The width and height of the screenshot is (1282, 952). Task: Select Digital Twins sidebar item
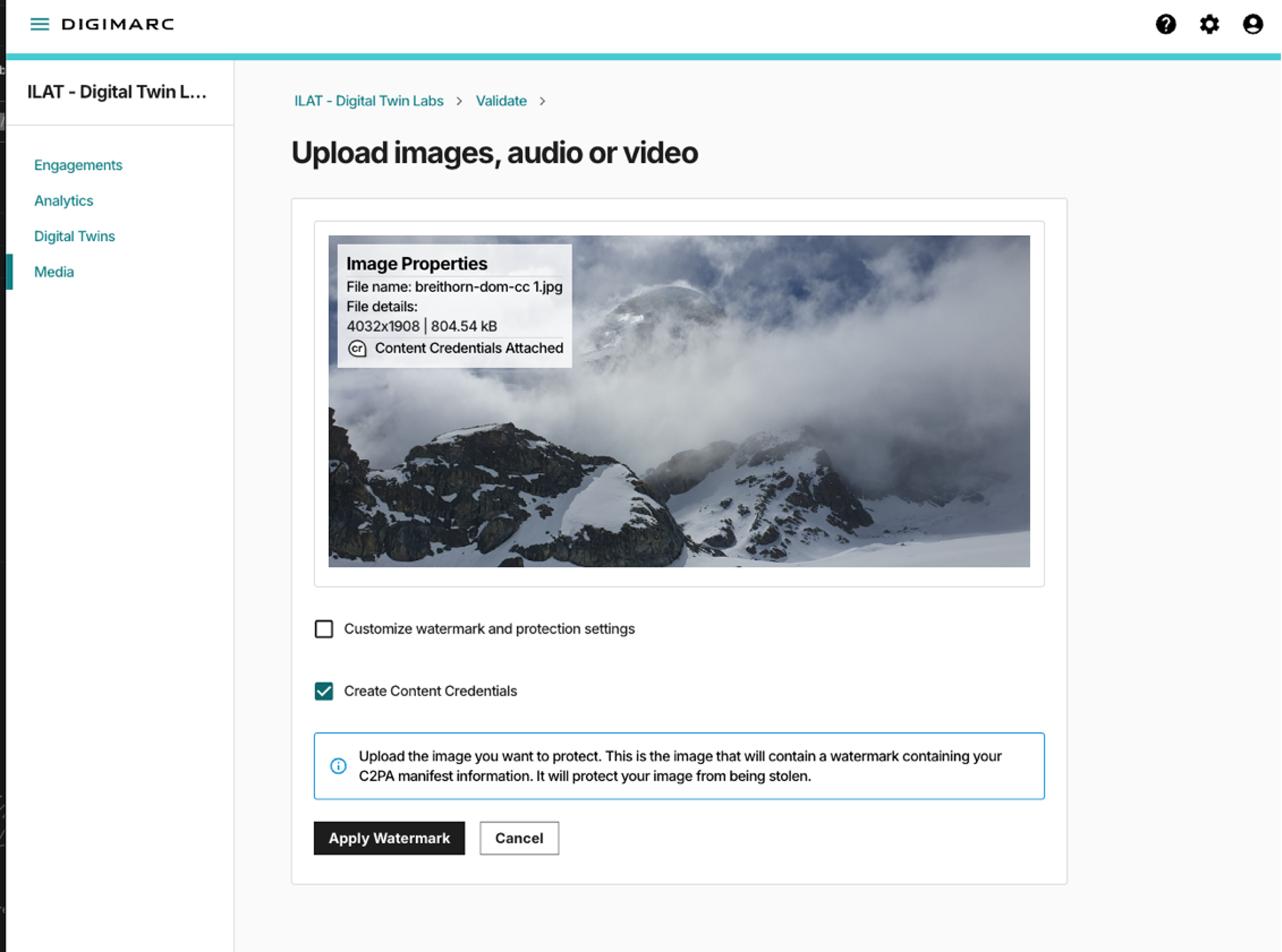(75, 236)
